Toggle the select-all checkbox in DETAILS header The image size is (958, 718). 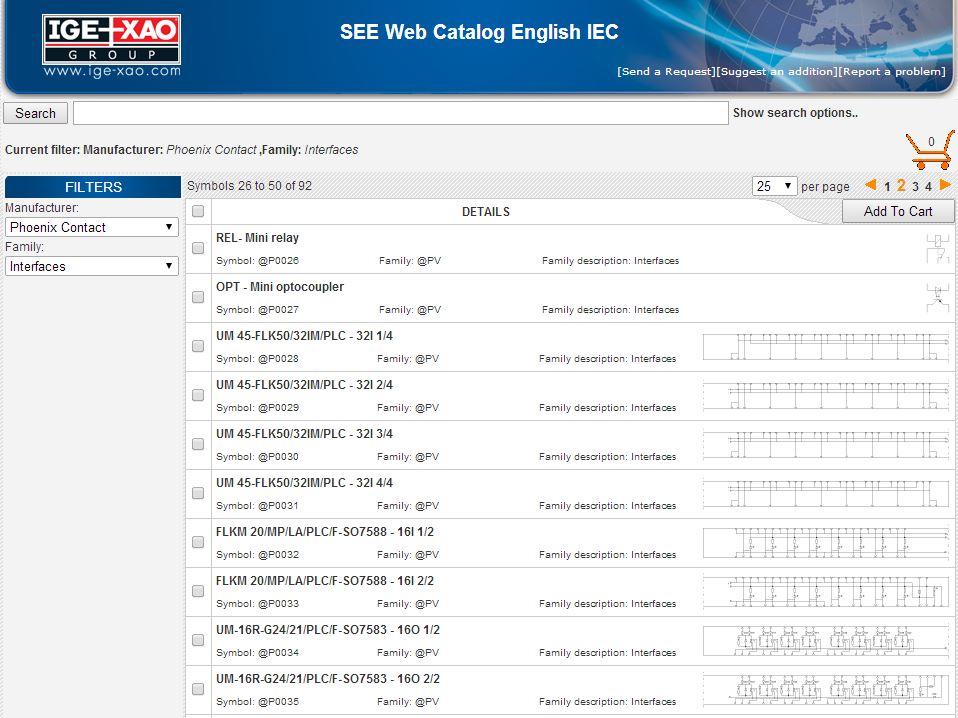[198, 211]
